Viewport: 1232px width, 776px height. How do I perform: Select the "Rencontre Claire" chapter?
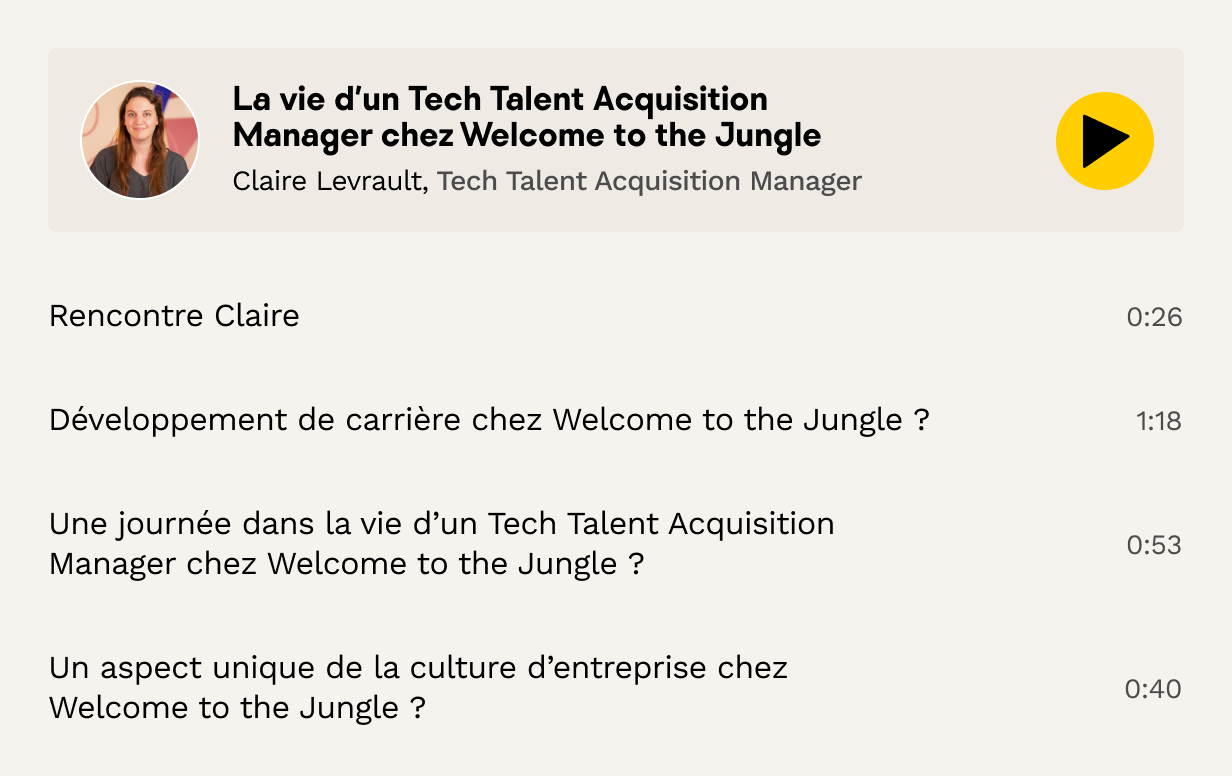tap(174, 316)
